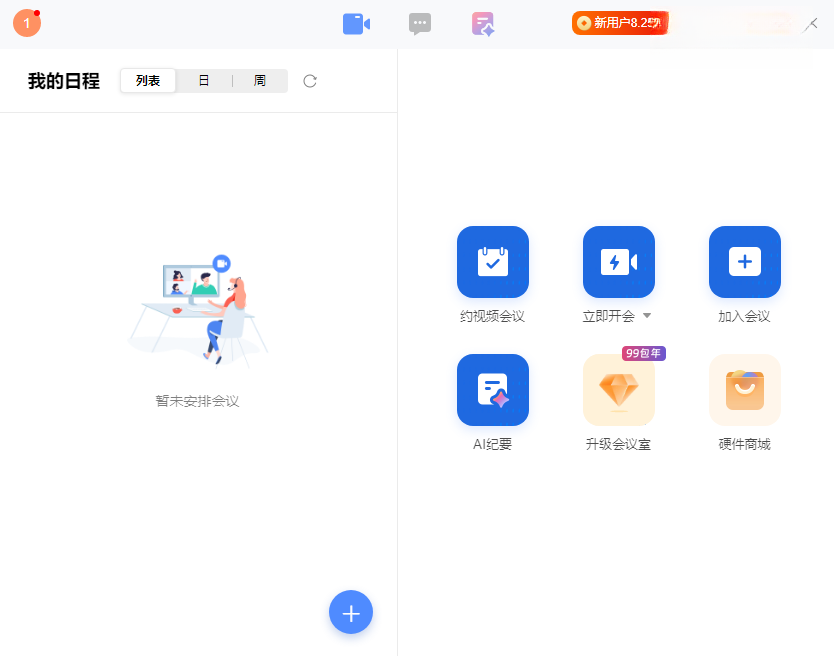Open the chat messages icon
This screenshot has width=834, height=656.
pos(420,24)
